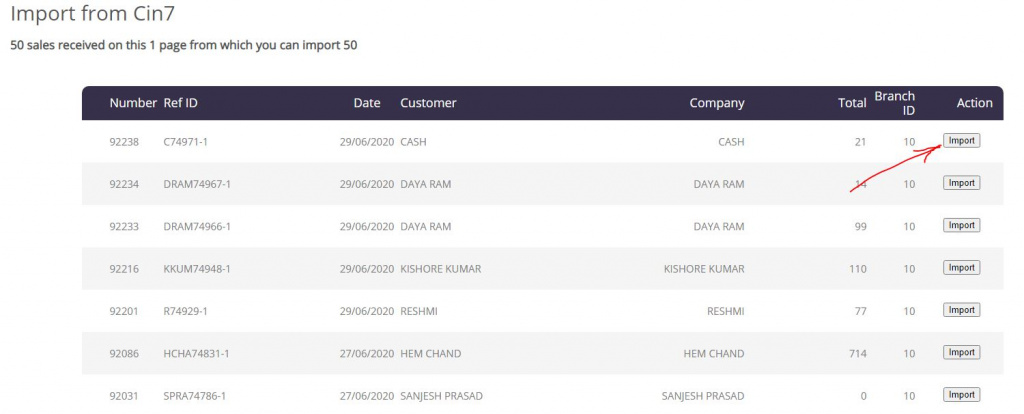Click the Ref ID column header
Image resolution: width=1024 pixels, height=414 pixels.
[180, 103]
